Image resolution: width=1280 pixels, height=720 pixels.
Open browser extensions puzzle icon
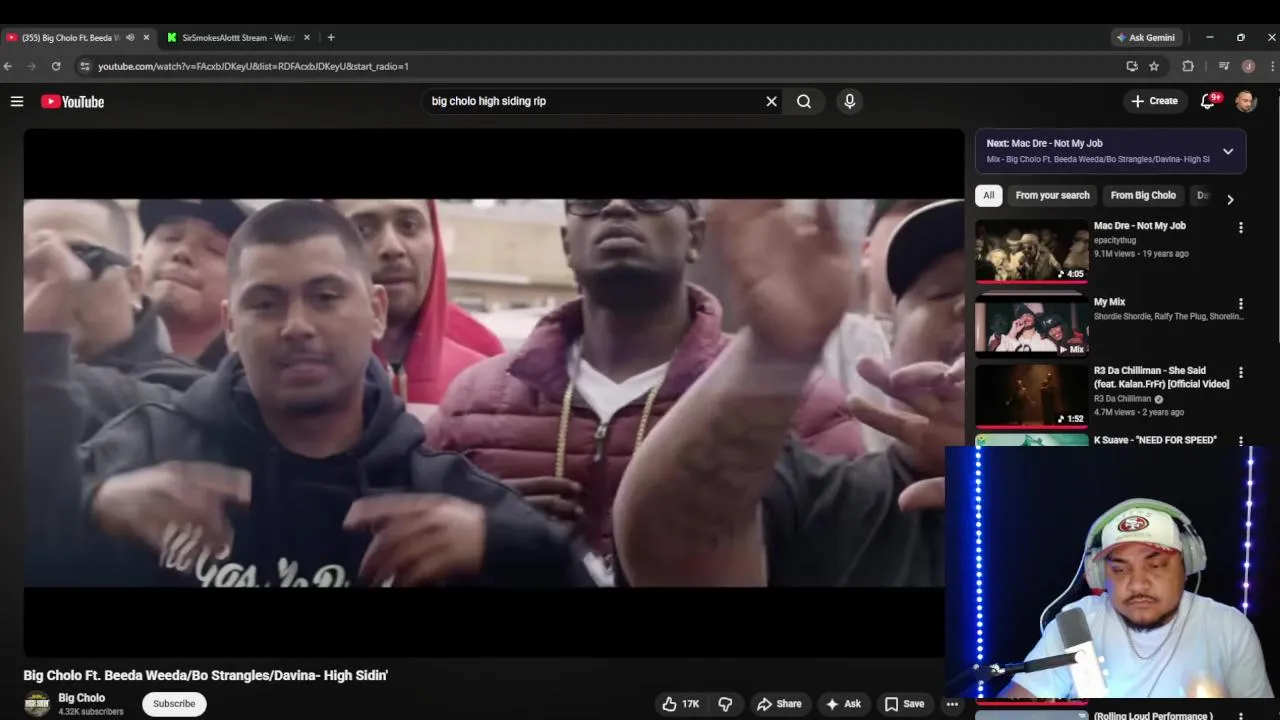point(1188,66)
